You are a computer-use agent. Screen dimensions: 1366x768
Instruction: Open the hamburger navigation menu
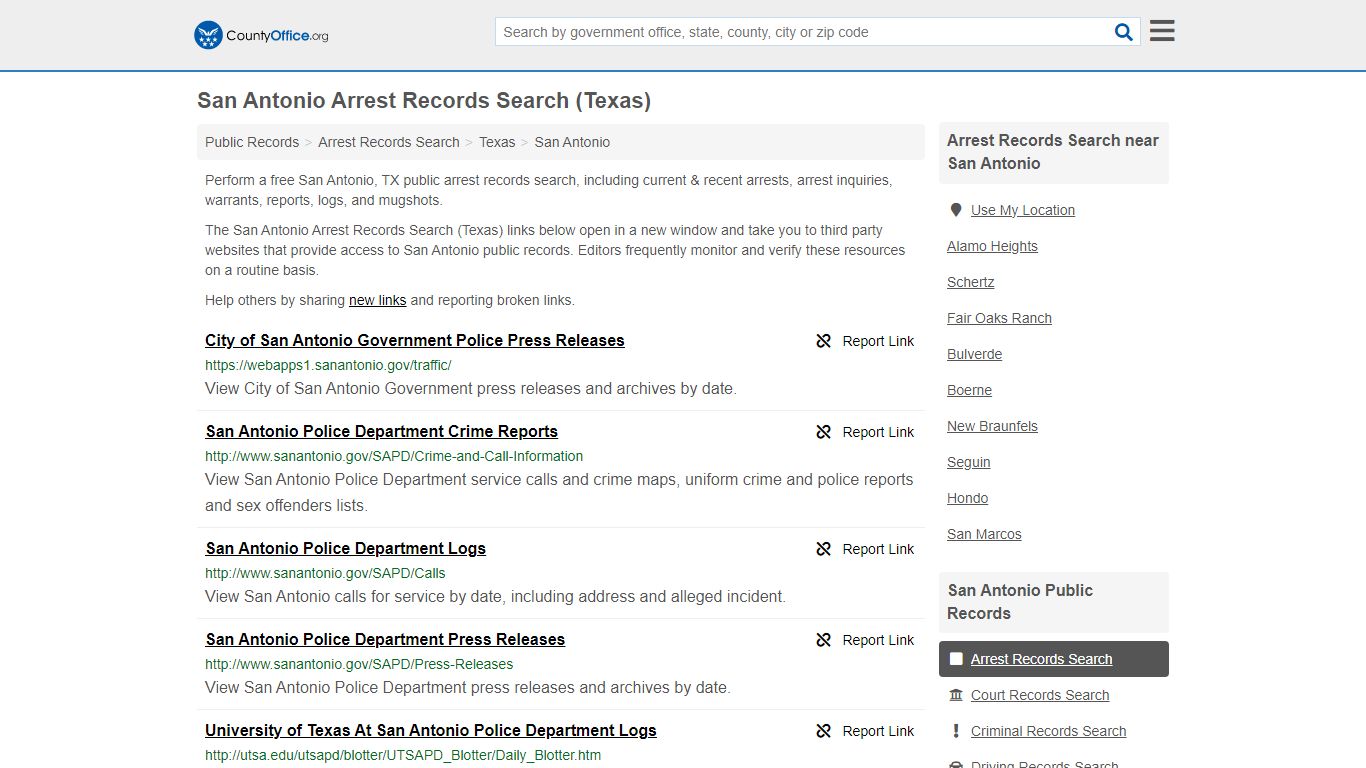tap(1161, 31)
